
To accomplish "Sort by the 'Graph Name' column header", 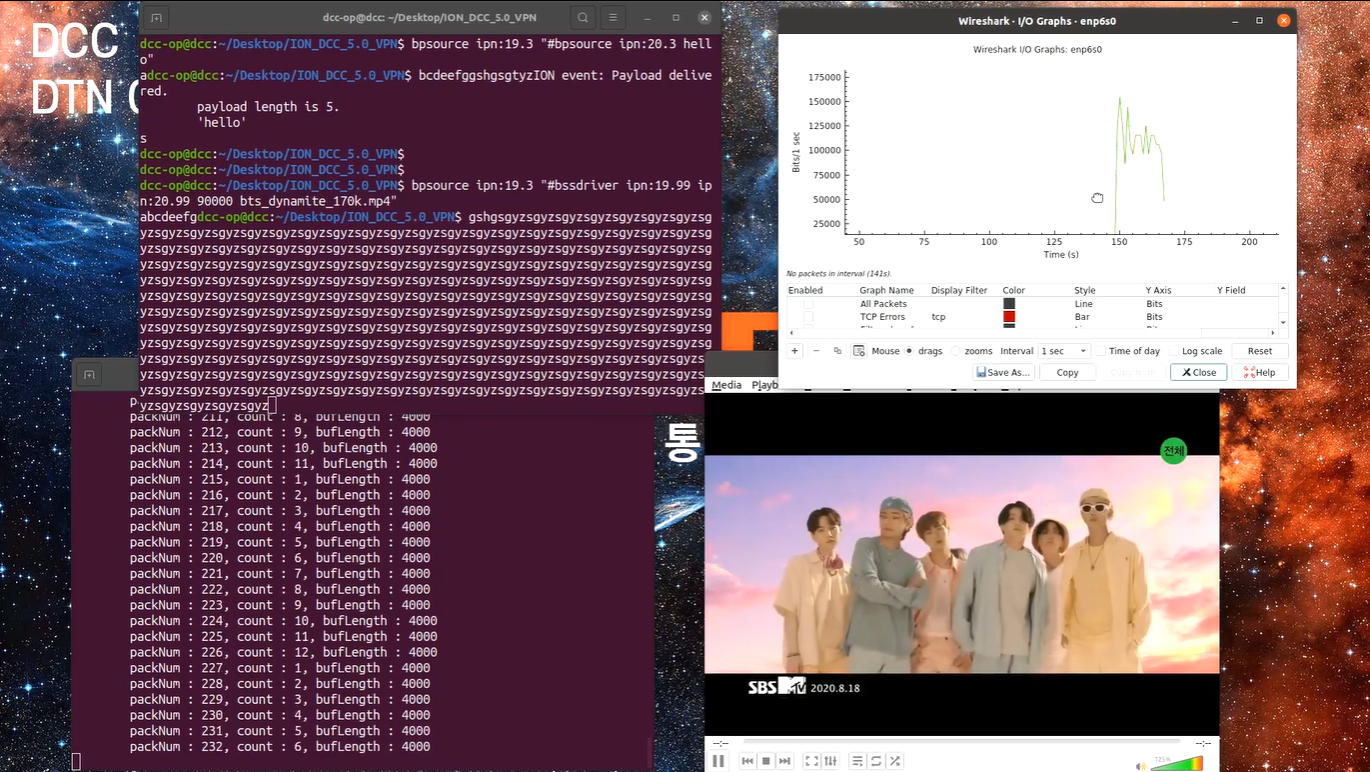I will pos(886,290).
